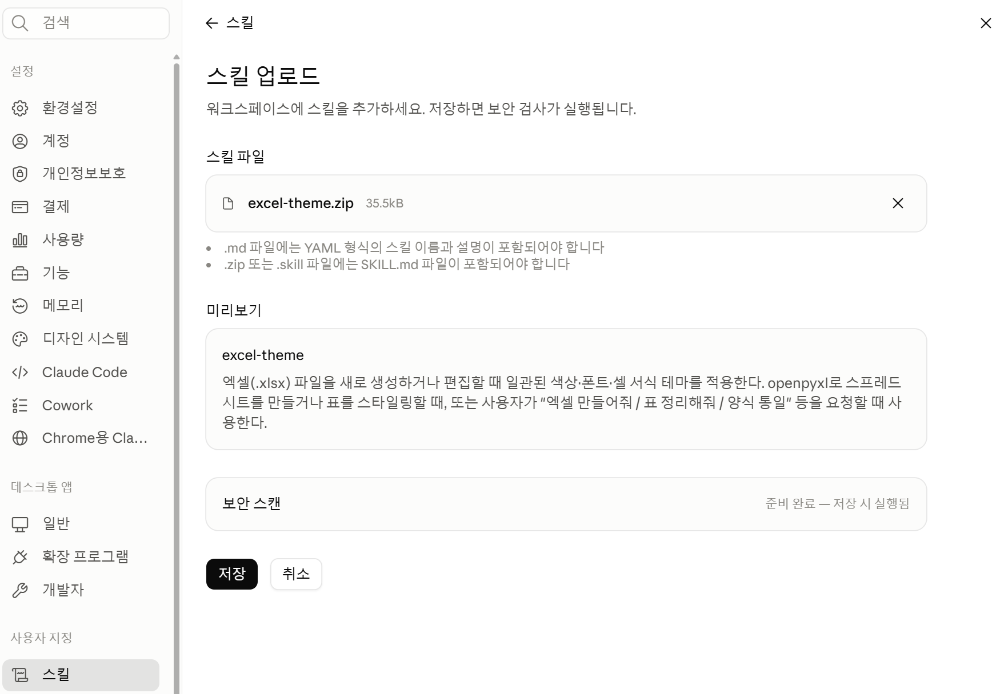Screen dimensions: 1006x694
Task: Click the sidebar vertical scrollbar
Action: pyautogui.click(x=176, y=375)
